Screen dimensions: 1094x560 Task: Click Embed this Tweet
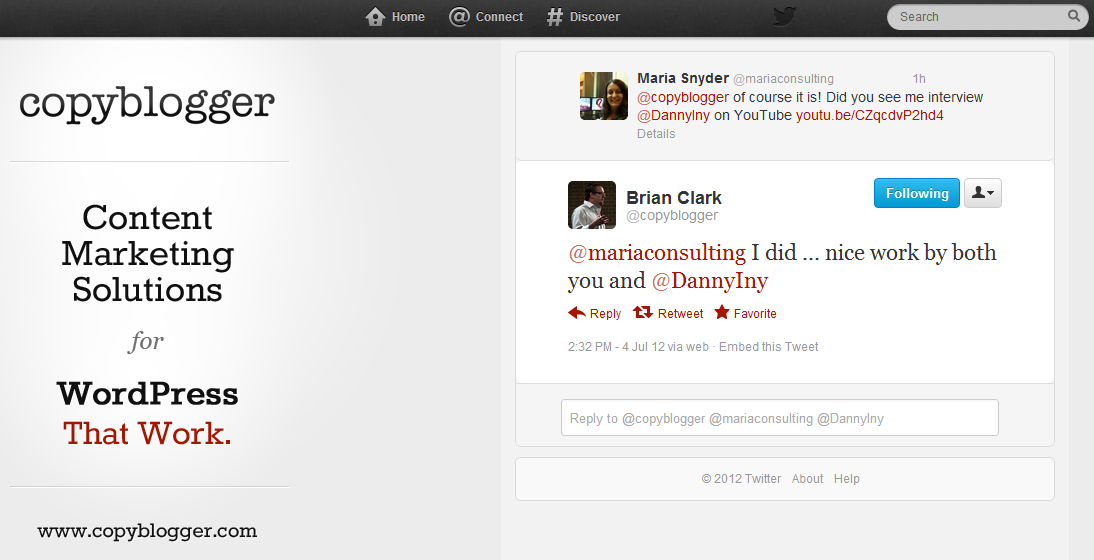pos(768,347)
